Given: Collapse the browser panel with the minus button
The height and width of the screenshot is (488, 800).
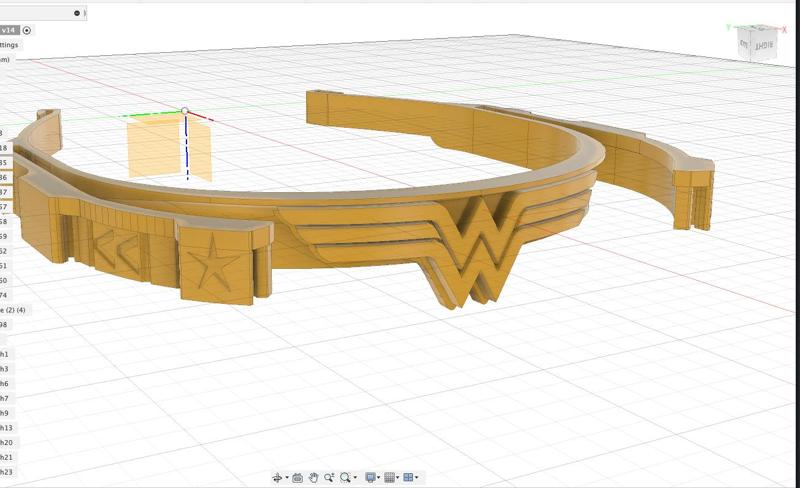Looking at the screenshot, I should 77,13.
